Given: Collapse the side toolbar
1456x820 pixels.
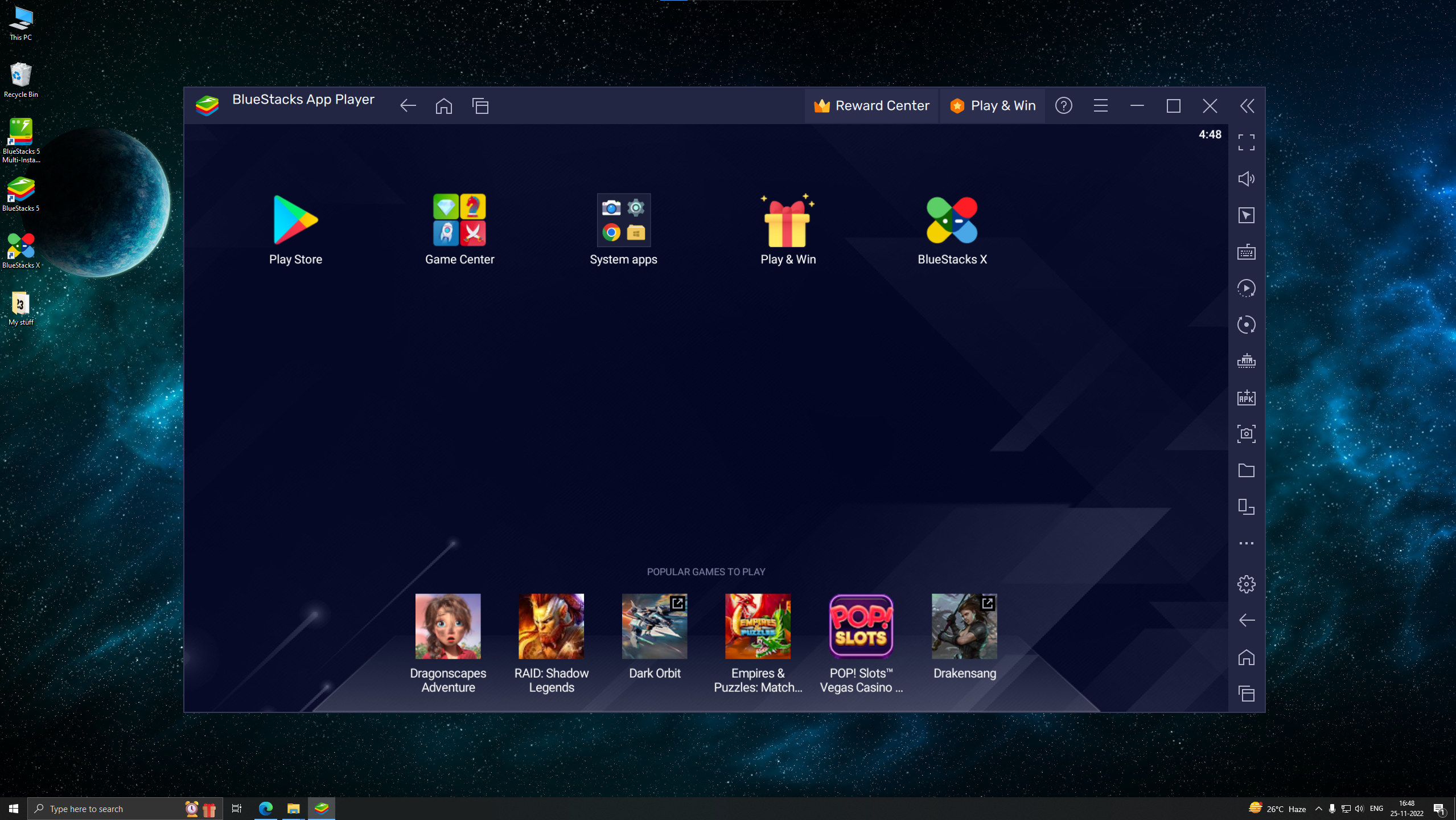Looking at the screenshot, I should 1247,106.
